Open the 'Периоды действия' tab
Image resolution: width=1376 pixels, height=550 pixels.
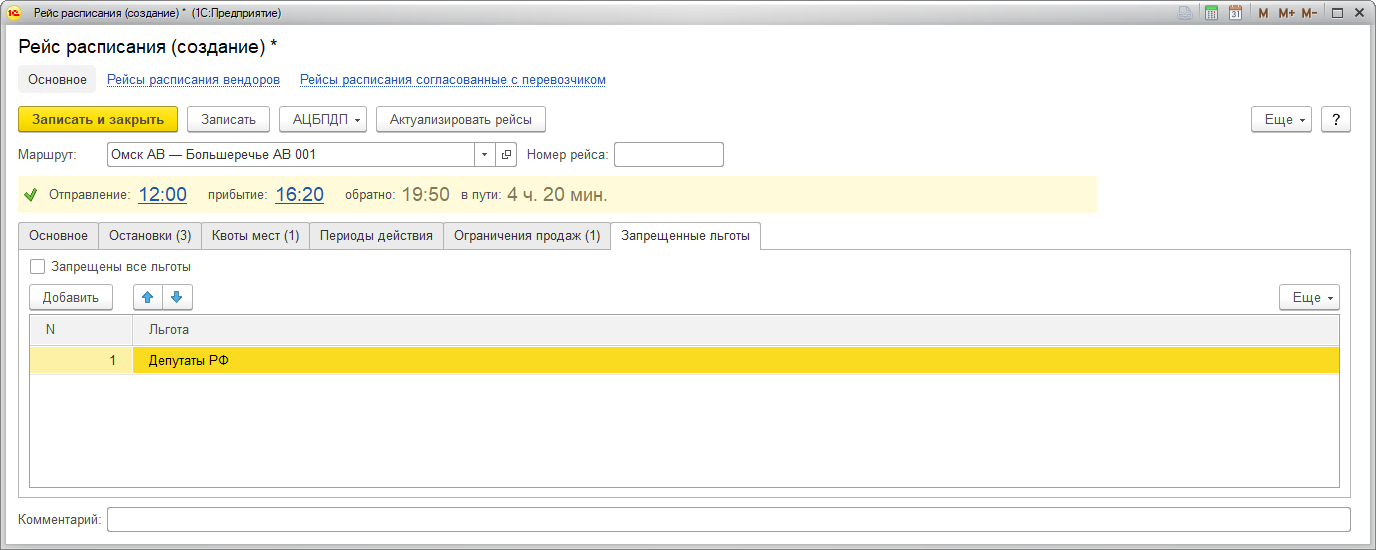coord(376,236)
